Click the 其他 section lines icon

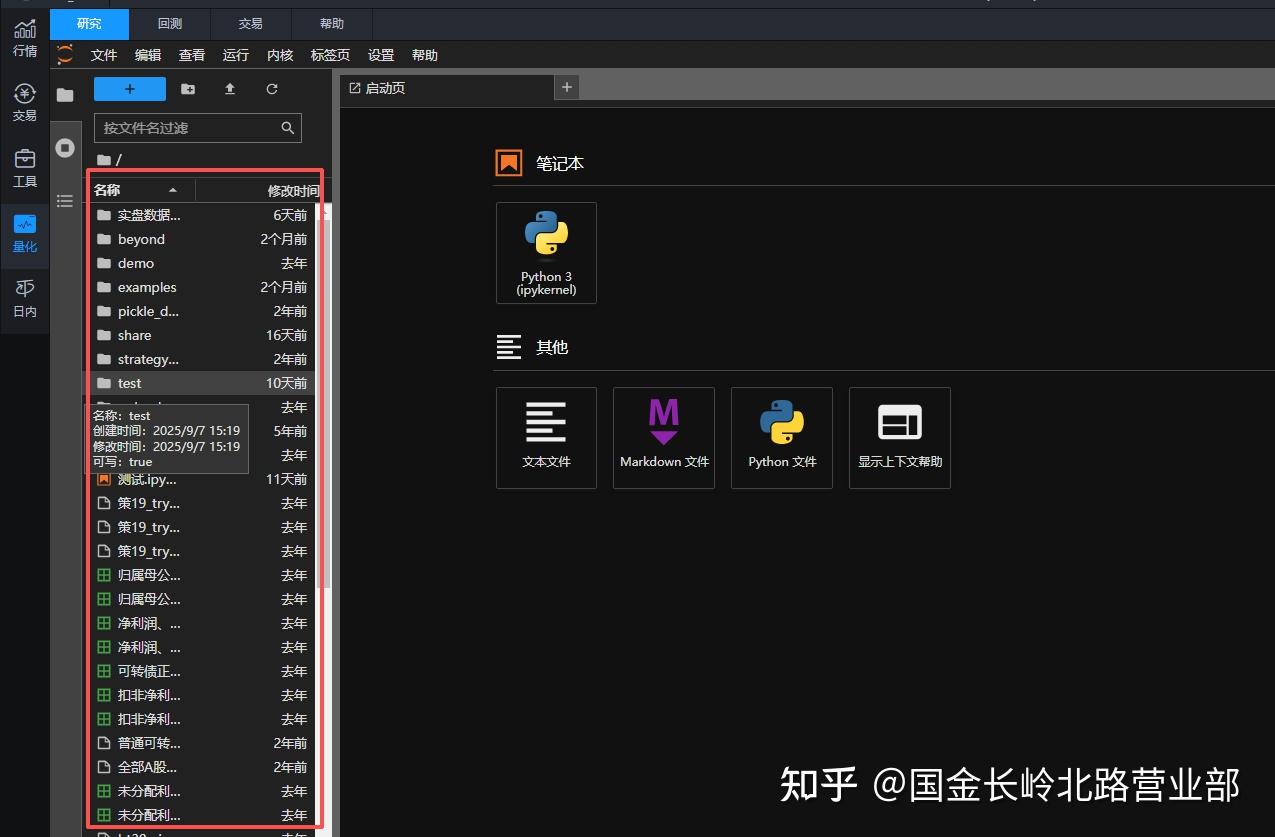click(x=509, y=347)
